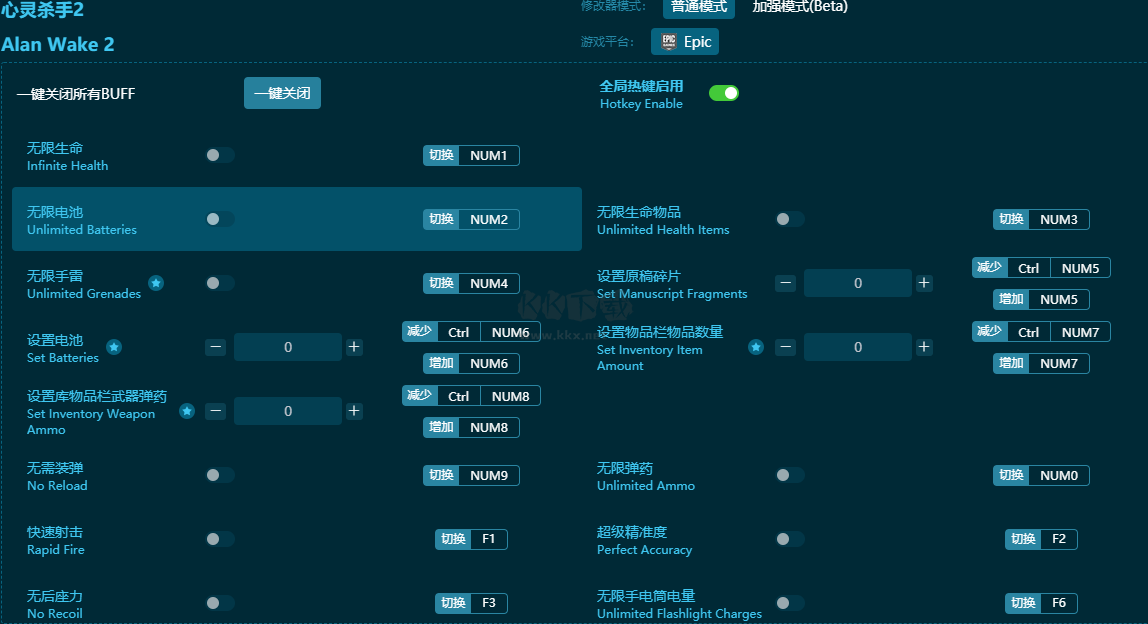This screenshot has height=624, width=1148.
Task: Turn on Unlimited Batteries toggle
Action: click(x=220, y=219)
